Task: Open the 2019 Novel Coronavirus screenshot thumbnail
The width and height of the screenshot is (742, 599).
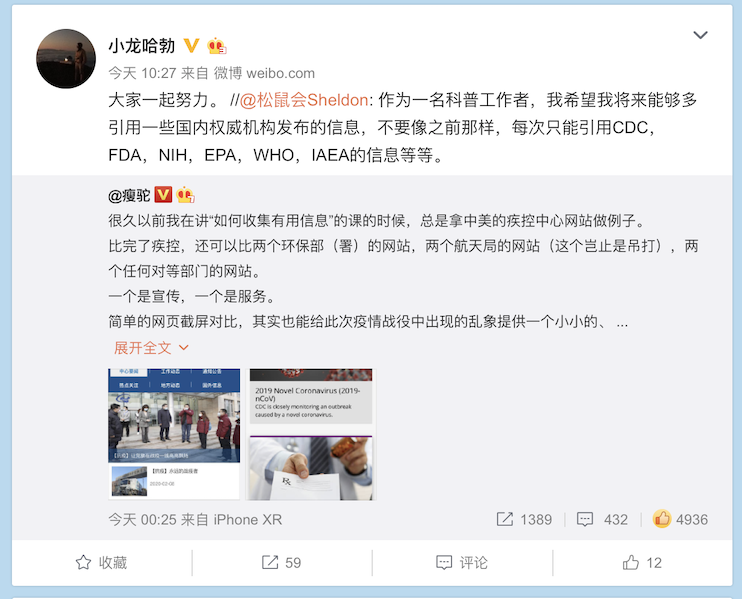Action: click(x=311, y=434)
